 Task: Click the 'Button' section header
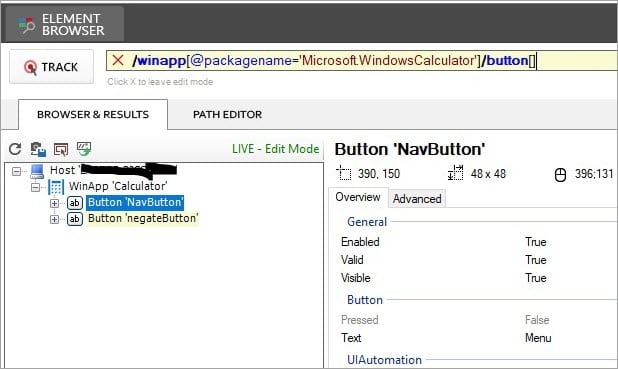pyautogui.click(x=365, y=300)
